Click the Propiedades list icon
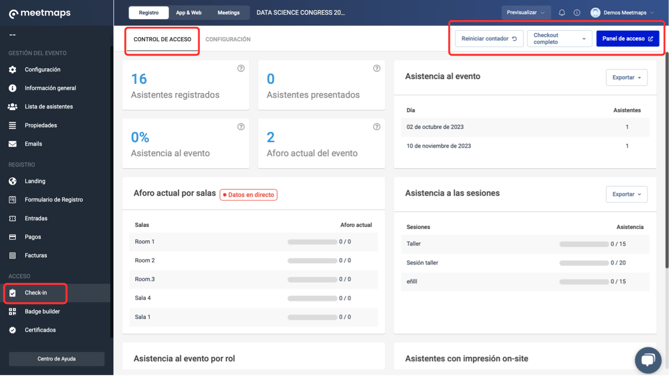 click(12, 125)
